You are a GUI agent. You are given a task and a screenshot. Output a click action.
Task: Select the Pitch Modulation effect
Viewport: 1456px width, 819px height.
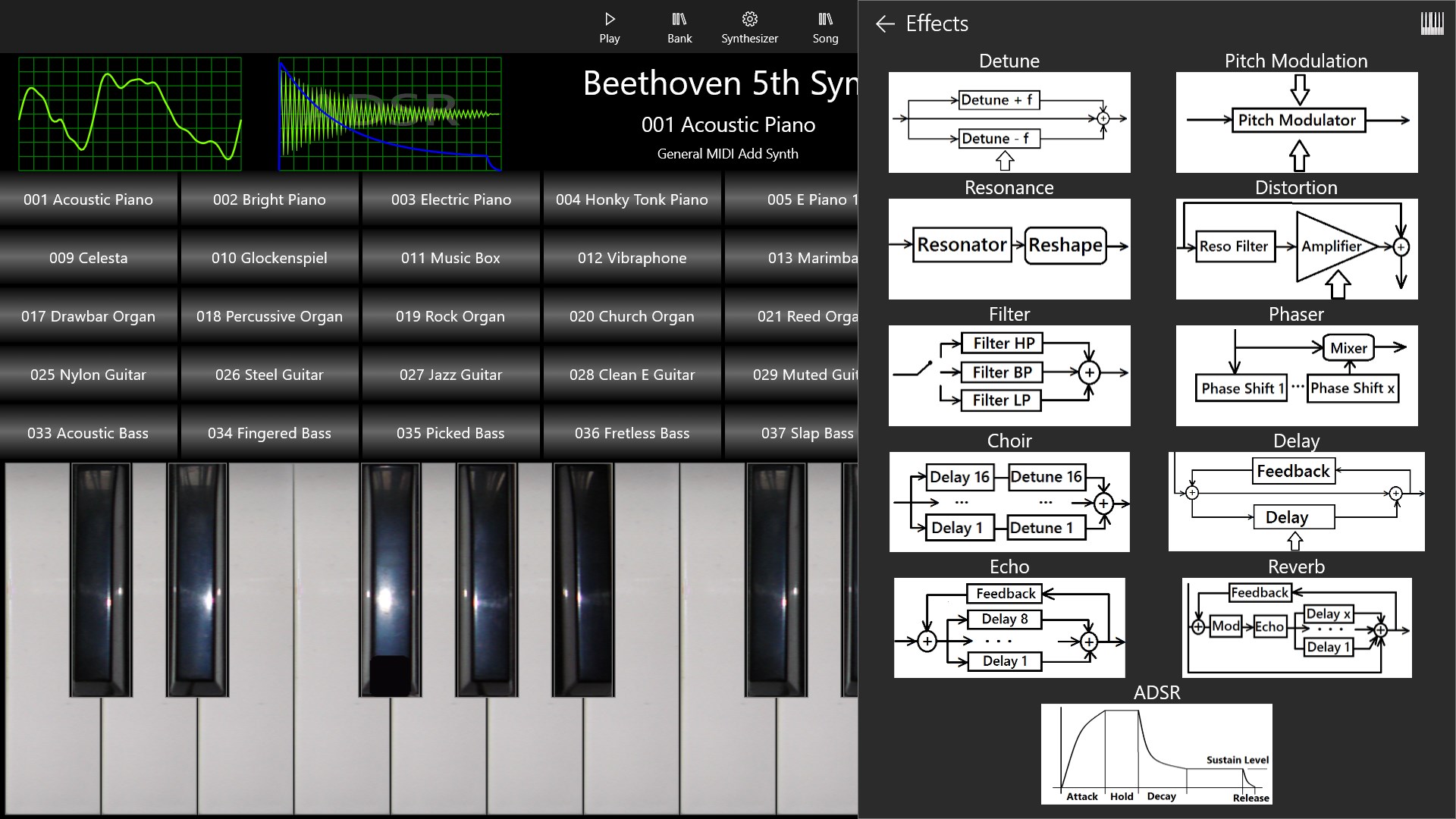coord(1296,121)
